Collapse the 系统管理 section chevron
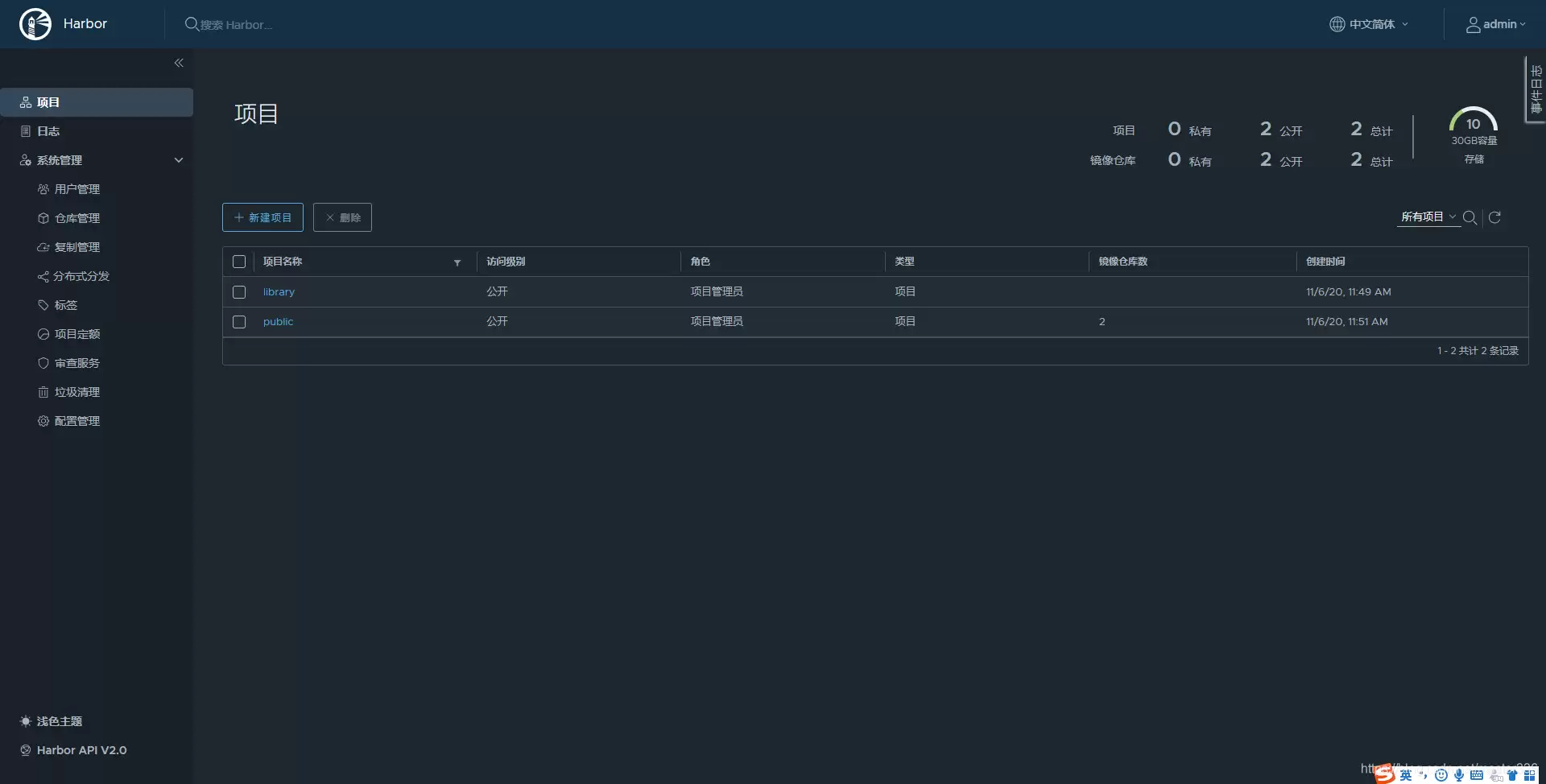 (179, 160)
